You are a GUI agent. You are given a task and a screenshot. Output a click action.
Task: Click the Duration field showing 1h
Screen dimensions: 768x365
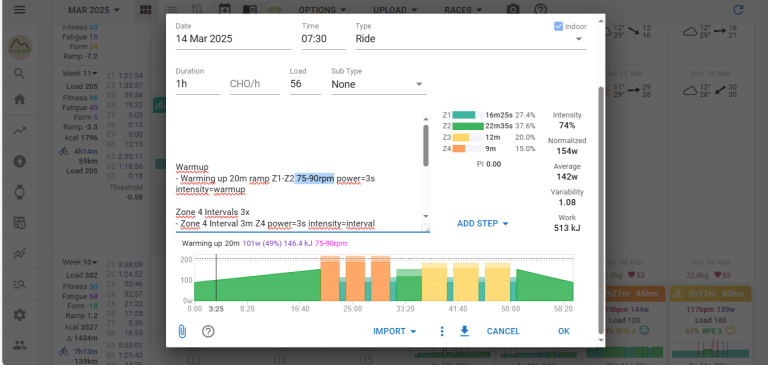197,84
